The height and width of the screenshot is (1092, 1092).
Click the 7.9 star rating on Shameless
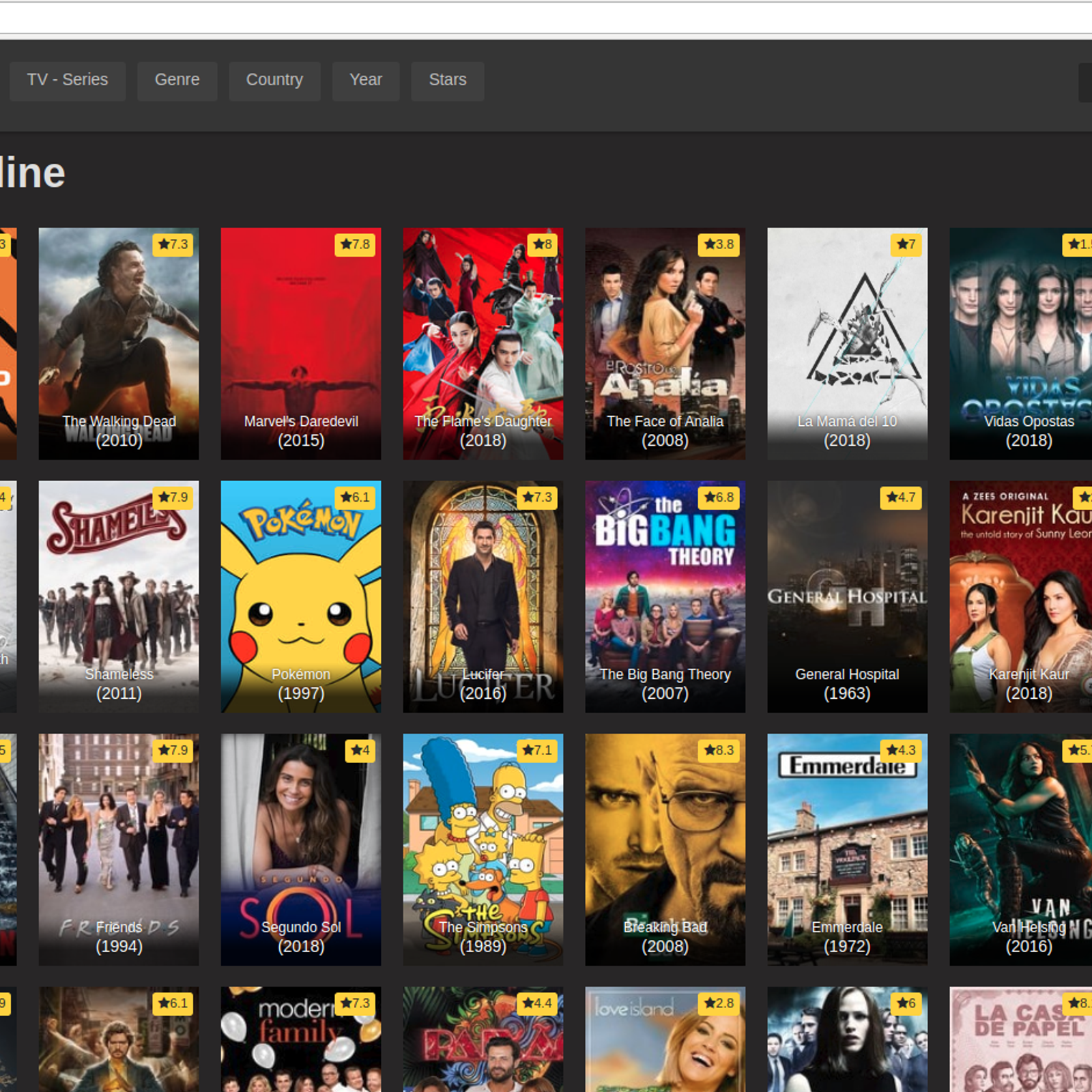click(173, 498)
